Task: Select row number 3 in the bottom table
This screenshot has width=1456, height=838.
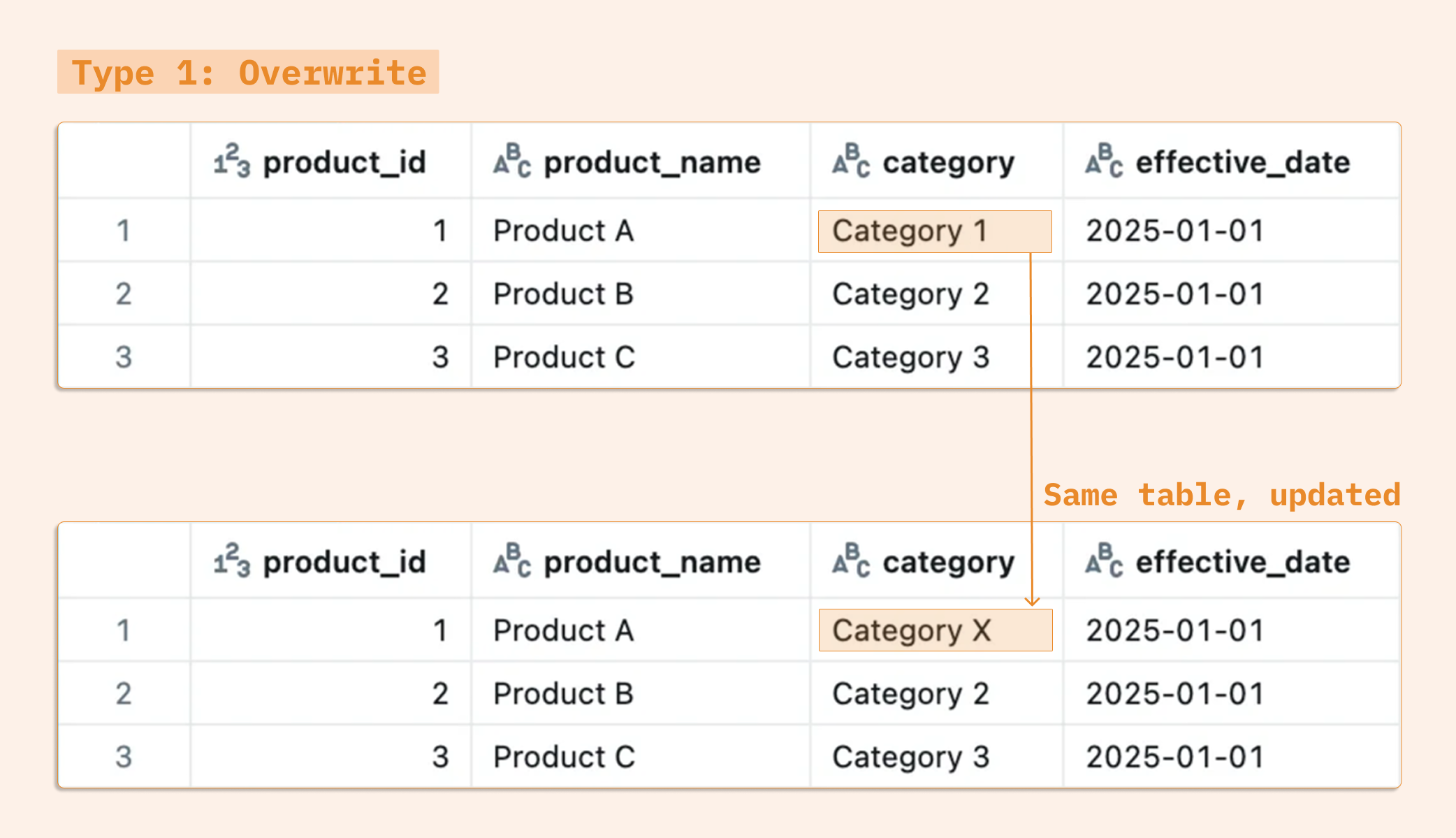Action: 124,757
